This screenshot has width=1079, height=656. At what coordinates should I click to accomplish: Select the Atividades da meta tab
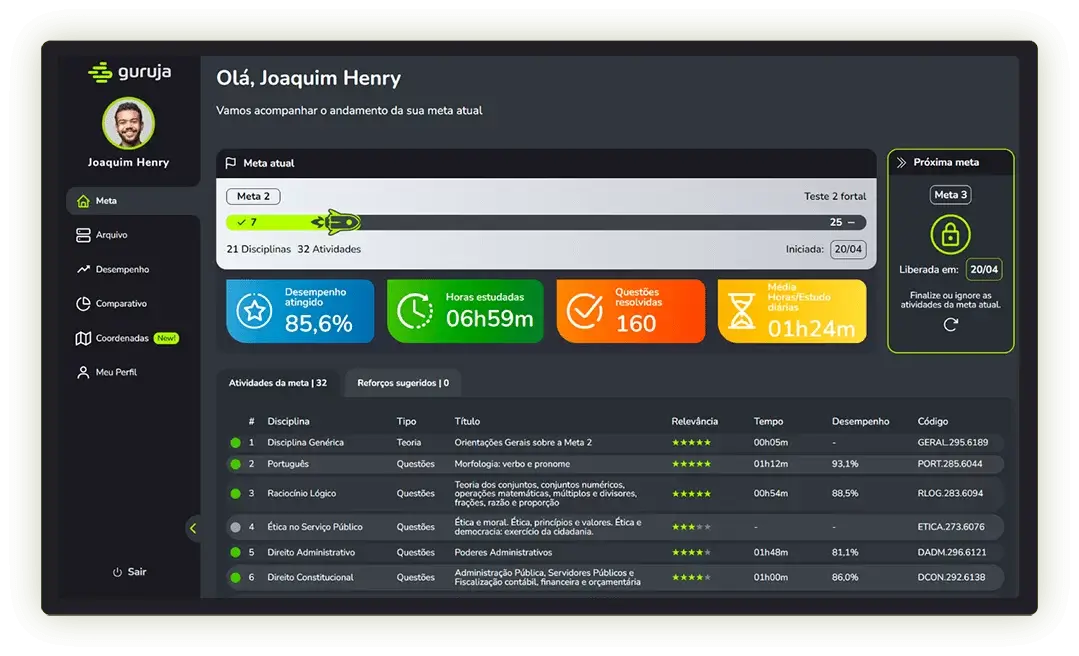278,383
